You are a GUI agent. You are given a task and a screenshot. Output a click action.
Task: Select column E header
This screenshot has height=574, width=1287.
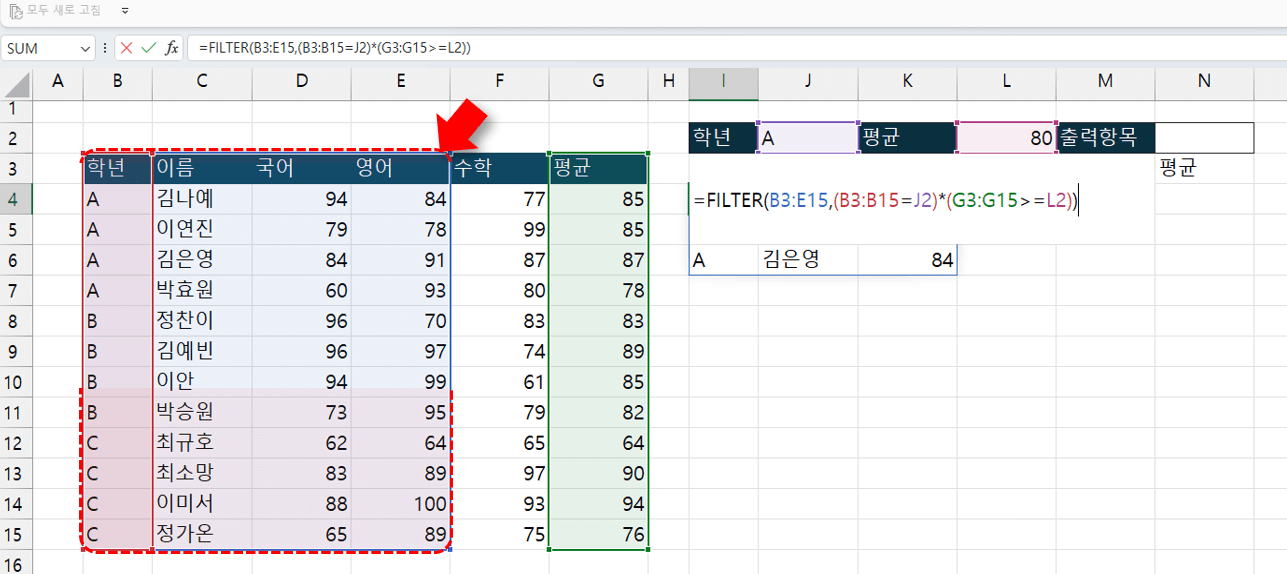[x=400, y=81]
